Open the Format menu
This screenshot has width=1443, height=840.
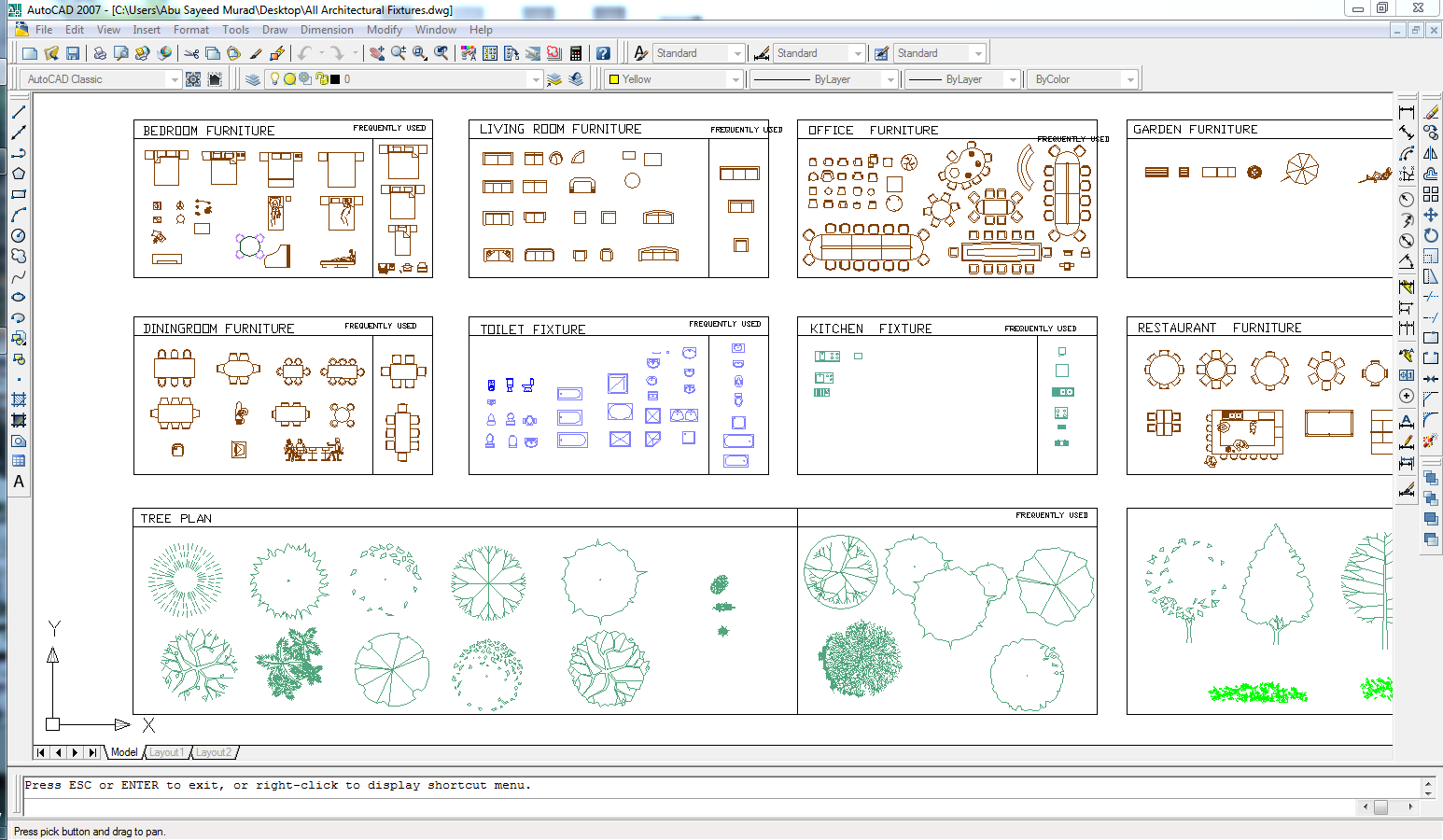[191, 30]
